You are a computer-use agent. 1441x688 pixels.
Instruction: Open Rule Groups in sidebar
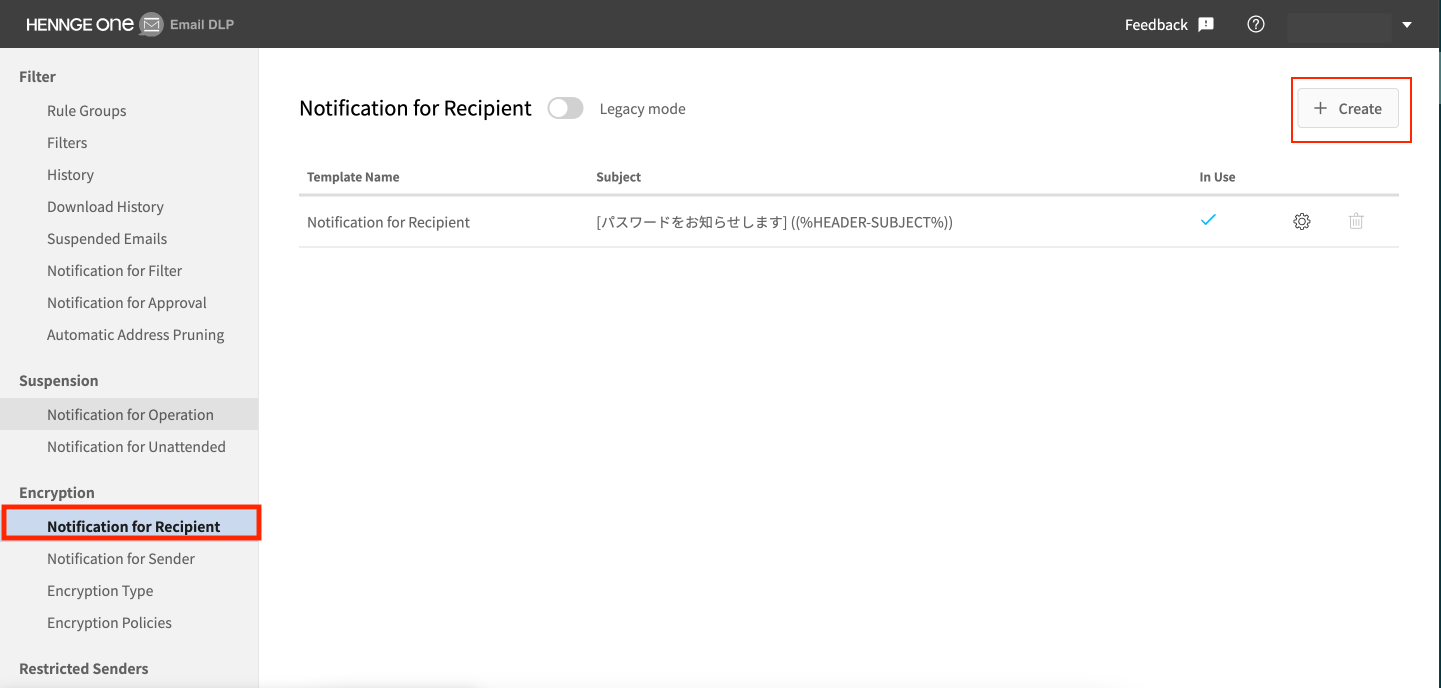[87, 111]
